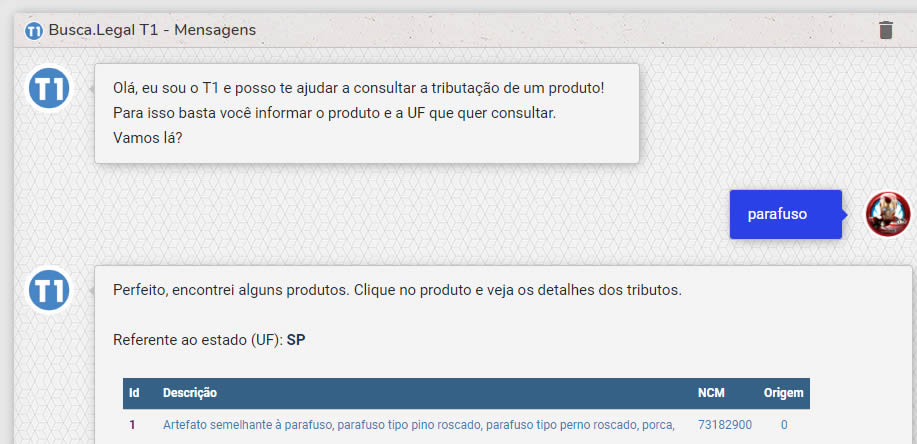Click the "Busca.Legal T1 - Mensagens" title
This screenshot has height=444, width=917.
tap(152, 30)
